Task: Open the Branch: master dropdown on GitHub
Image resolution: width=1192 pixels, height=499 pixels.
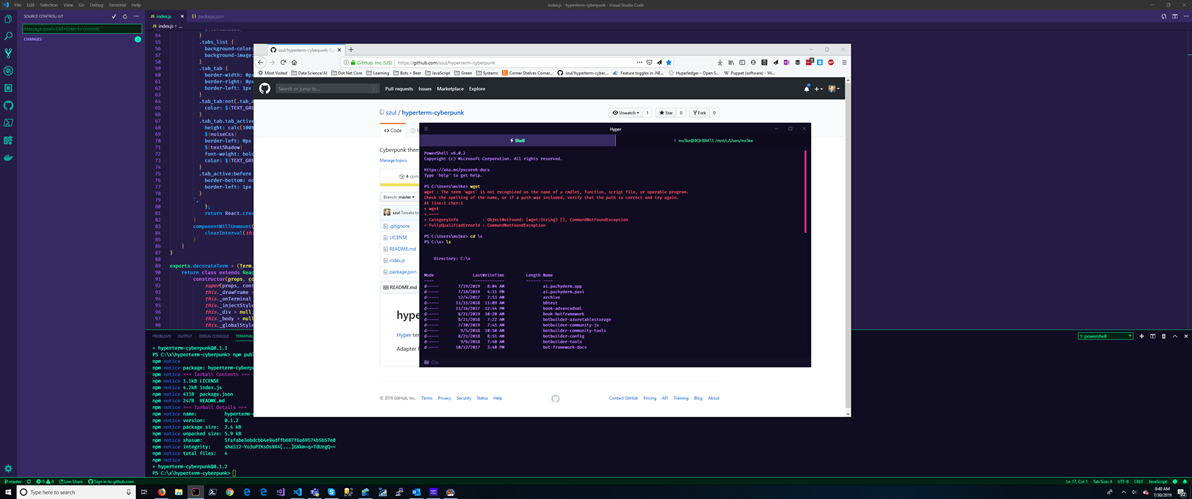Action: pos(398,197)
